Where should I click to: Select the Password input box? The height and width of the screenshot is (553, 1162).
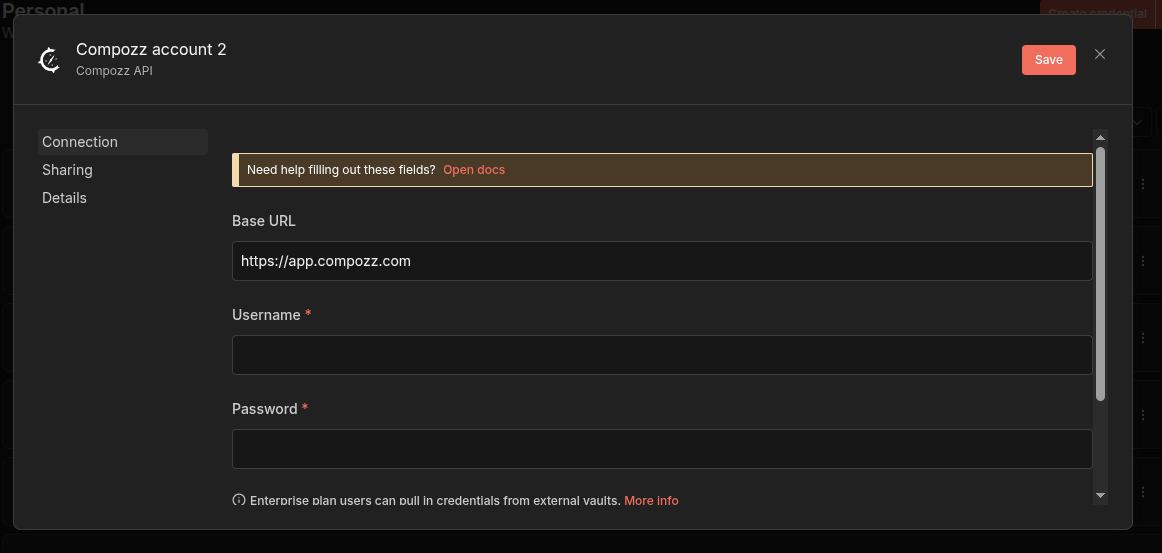click(x=661, y=449)
